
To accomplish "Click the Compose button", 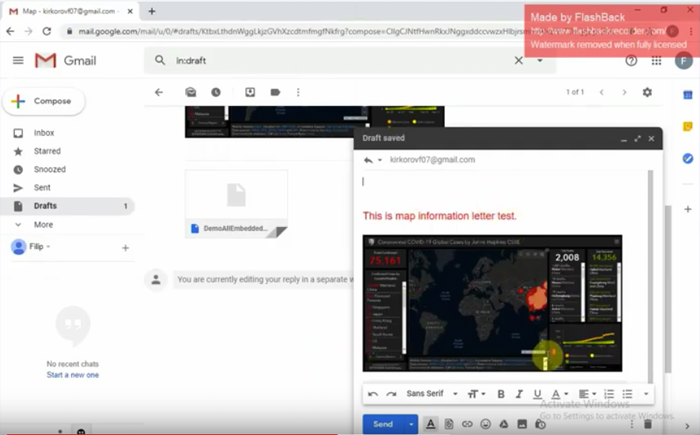I will (43, 101).
